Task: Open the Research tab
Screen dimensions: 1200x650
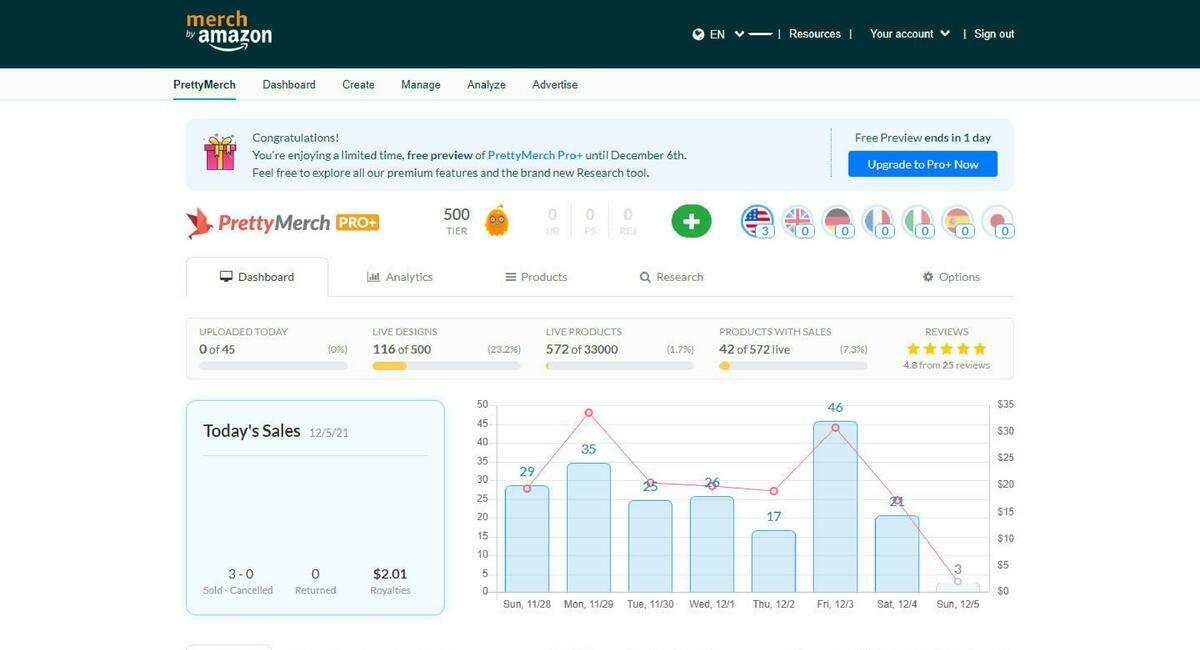Action: 671,277
